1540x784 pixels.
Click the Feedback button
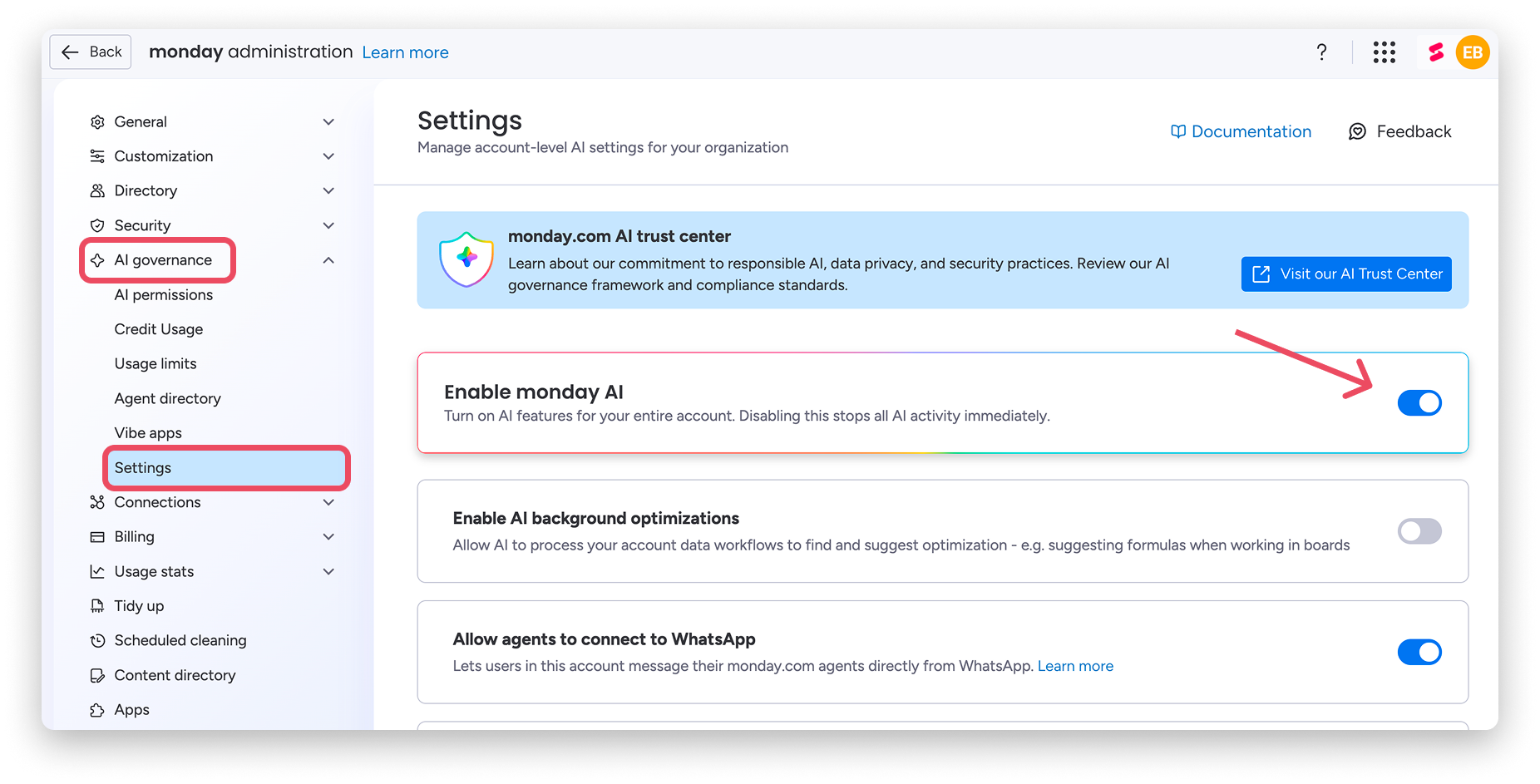[x=1399, y=131]
